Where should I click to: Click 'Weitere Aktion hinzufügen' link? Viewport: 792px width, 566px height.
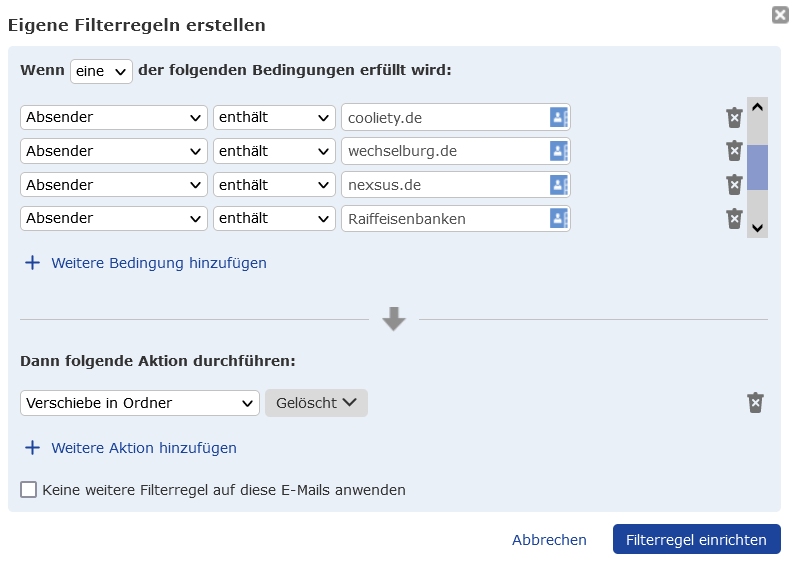[143, 448]
